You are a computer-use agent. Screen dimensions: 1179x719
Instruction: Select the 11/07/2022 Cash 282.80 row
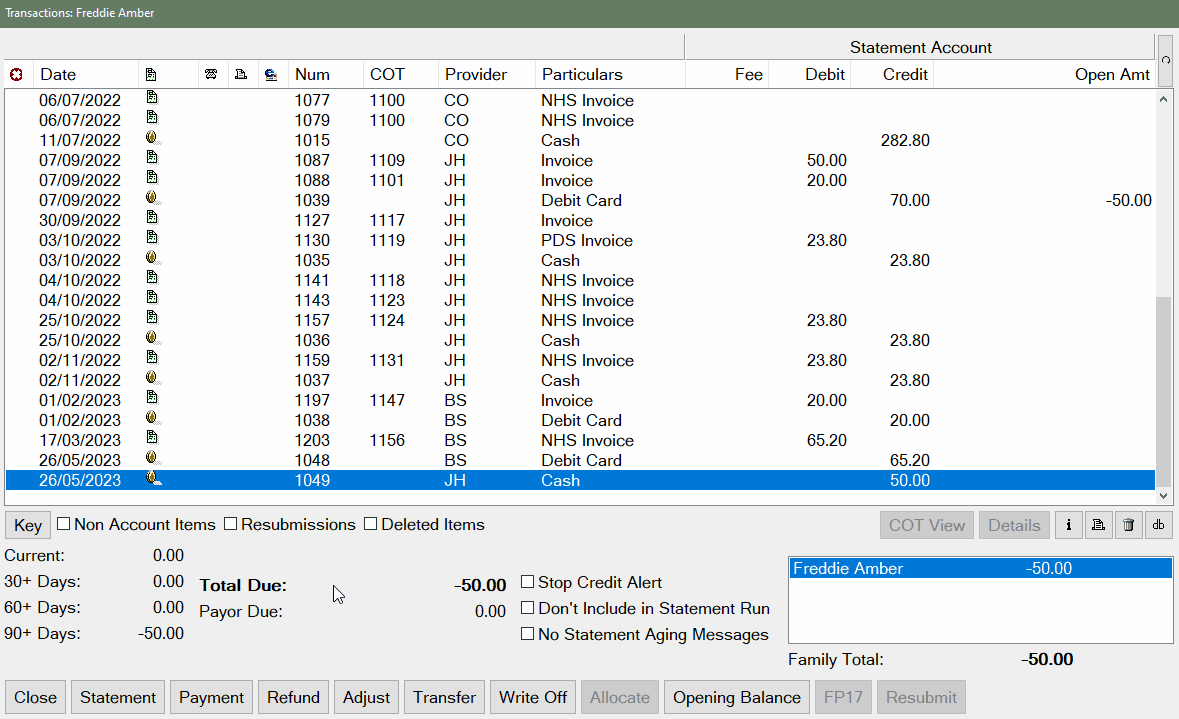580,140
